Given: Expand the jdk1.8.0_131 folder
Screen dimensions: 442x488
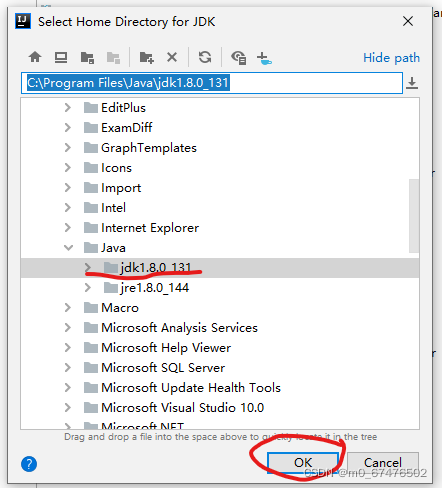Looking at the screenshot, I should click(88, 267).
